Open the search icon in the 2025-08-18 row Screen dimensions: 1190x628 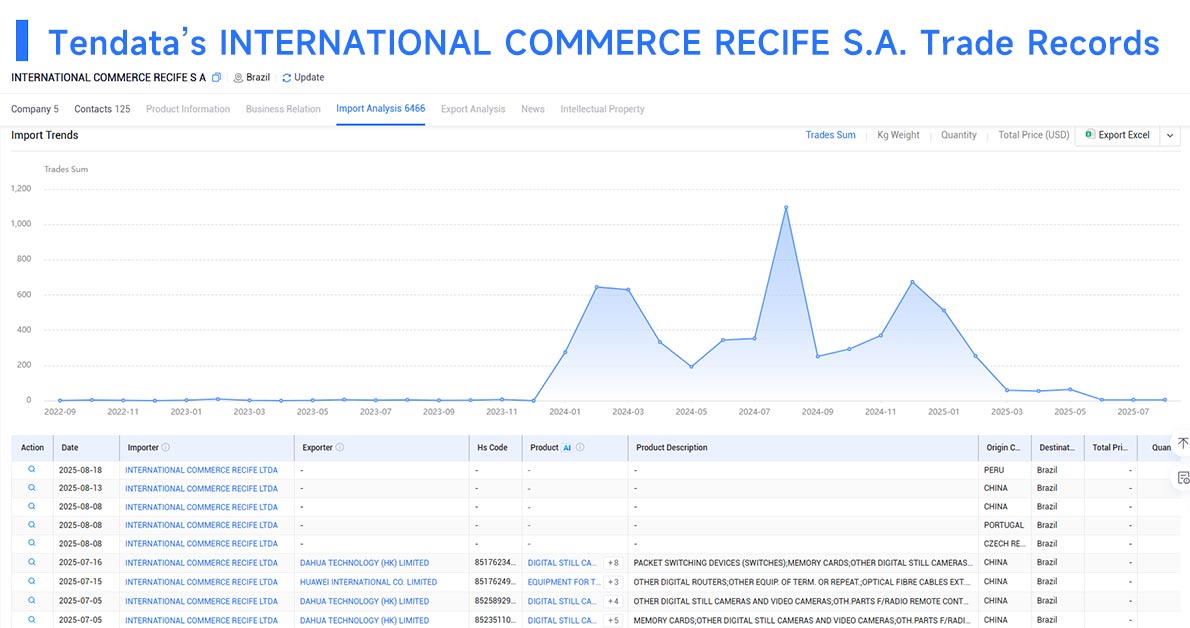click(32, 469)
